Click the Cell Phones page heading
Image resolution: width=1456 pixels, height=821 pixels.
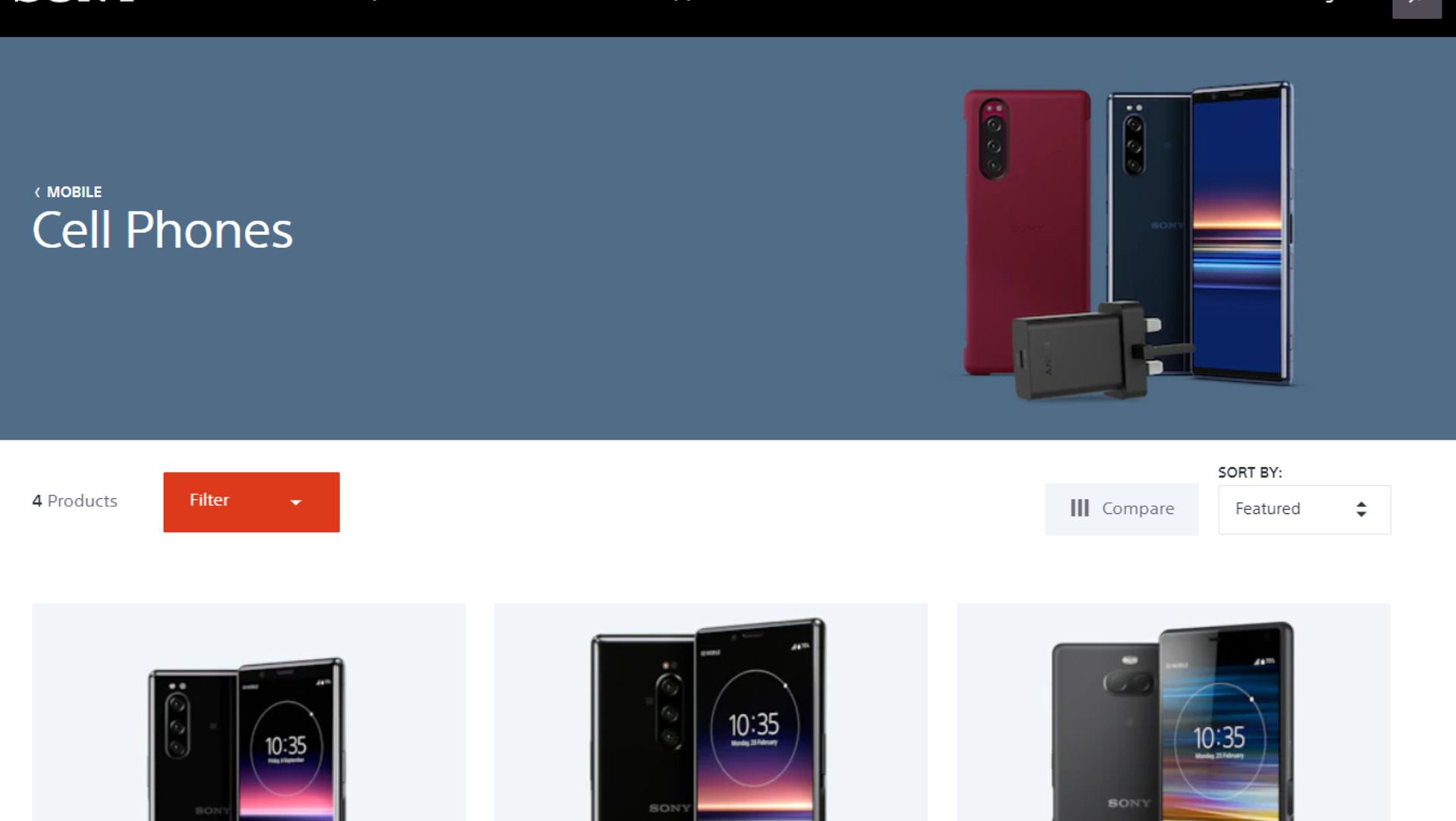[x=162, y=230]
